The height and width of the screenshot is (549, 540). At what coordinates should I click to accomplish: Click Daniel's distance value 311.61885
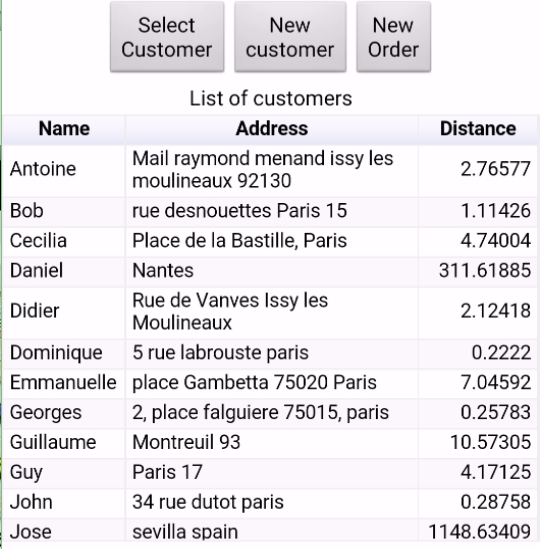(485, 270)
